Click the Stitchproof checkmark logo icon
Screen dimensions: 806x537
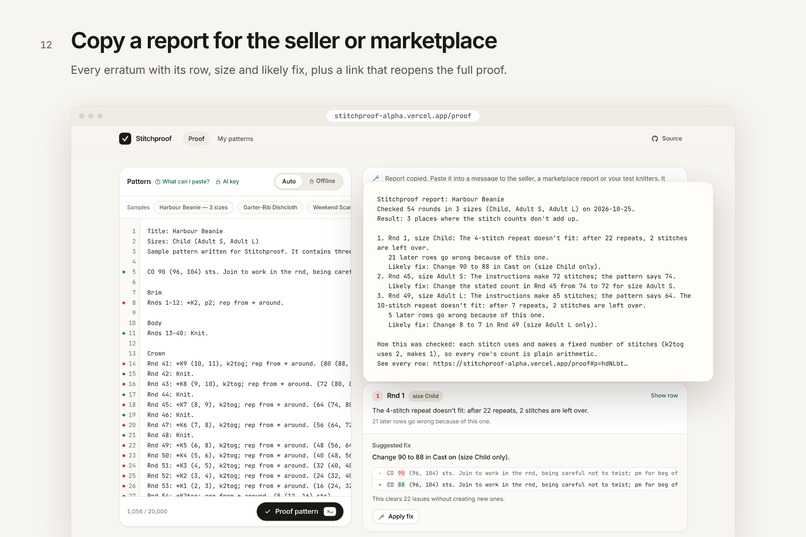[125, 139]
